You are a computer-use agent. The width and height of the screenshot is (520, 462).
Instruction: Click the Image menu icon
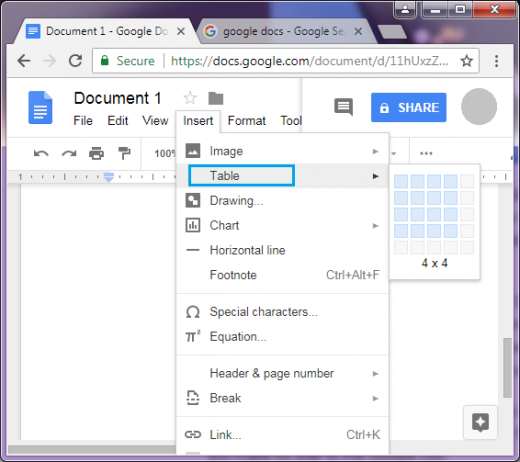click(193, 151)
